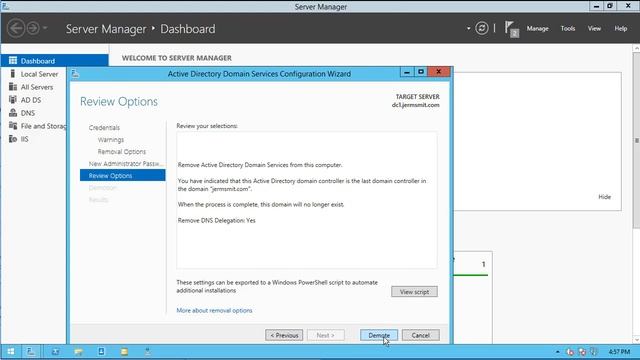Open Local Server in sidebar

click(x=39, y=74)
